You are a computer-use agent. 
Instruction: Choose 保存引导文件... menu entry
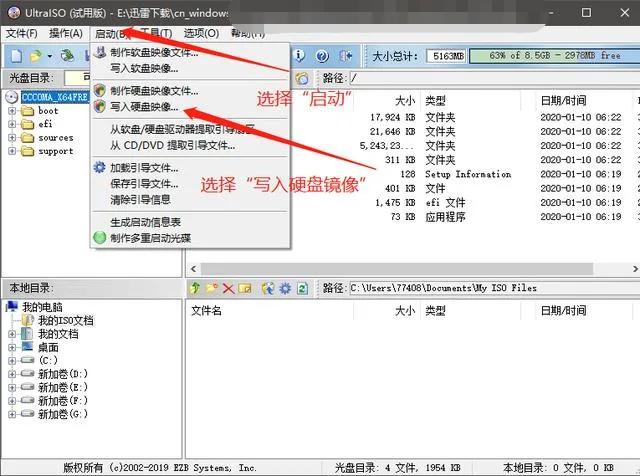click(x=190, y=184)
